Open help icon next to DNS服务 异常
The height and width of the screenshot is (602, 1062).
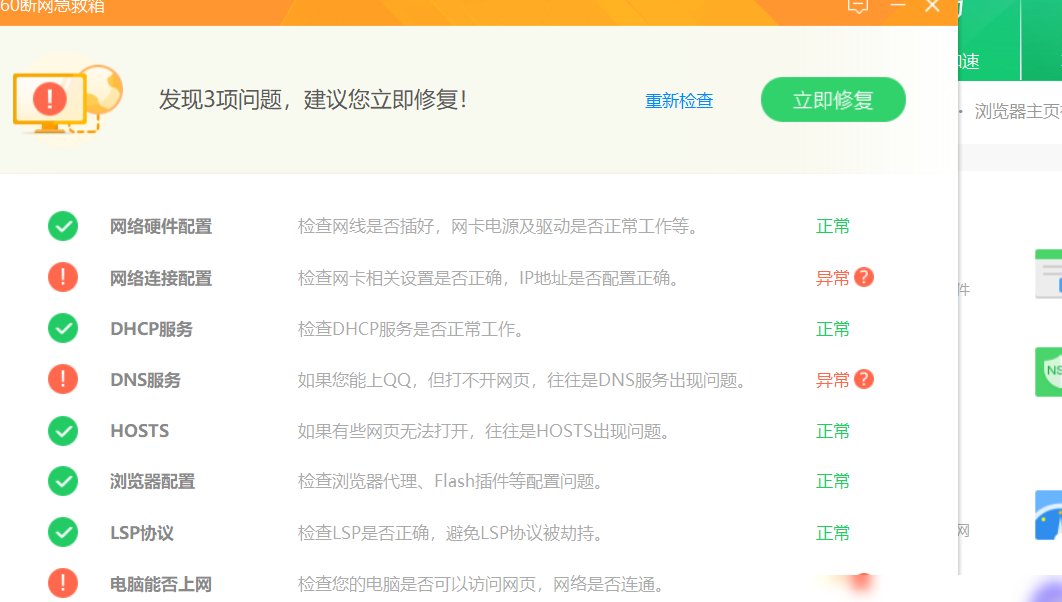(864, 379)
